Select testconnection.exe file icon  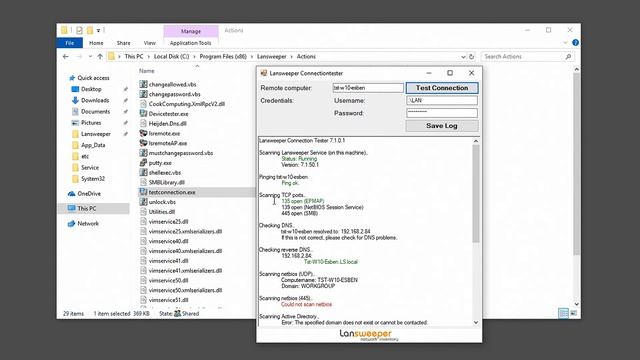pos(143,192)
